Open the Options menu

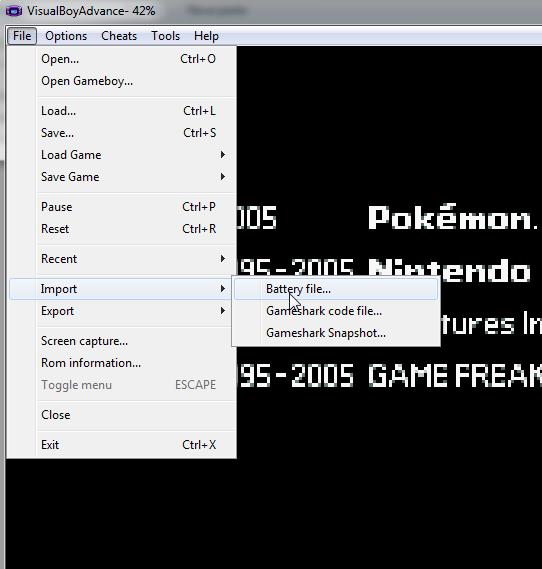66,36
